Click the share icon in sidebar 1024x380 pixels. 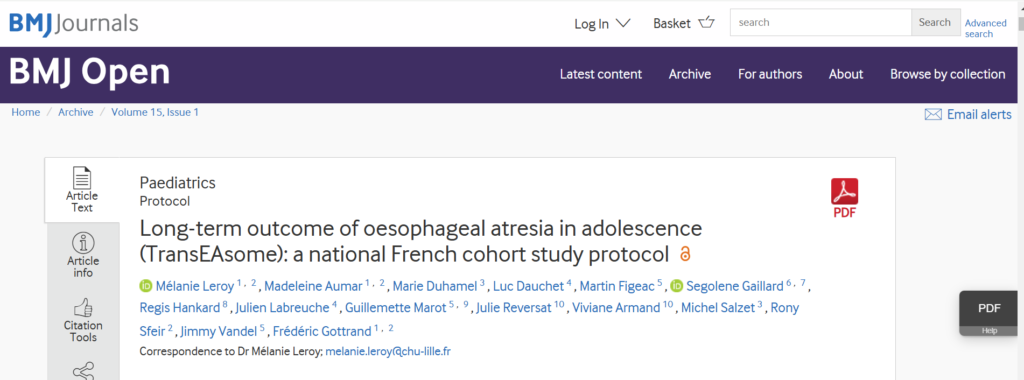click(83, 371)
